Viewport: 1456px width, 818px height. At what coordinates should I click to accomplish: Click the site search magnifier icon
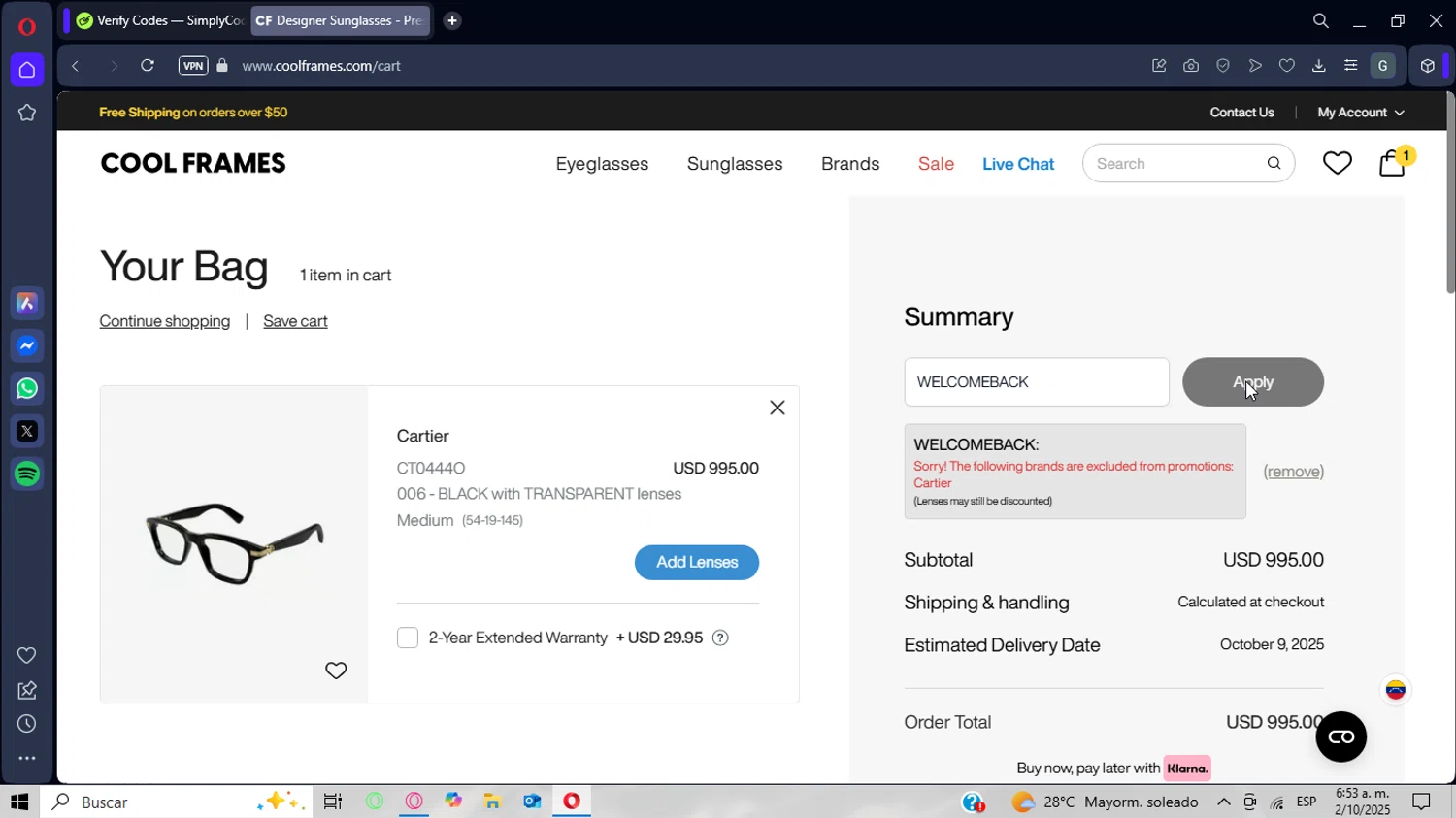[1274, 163]
